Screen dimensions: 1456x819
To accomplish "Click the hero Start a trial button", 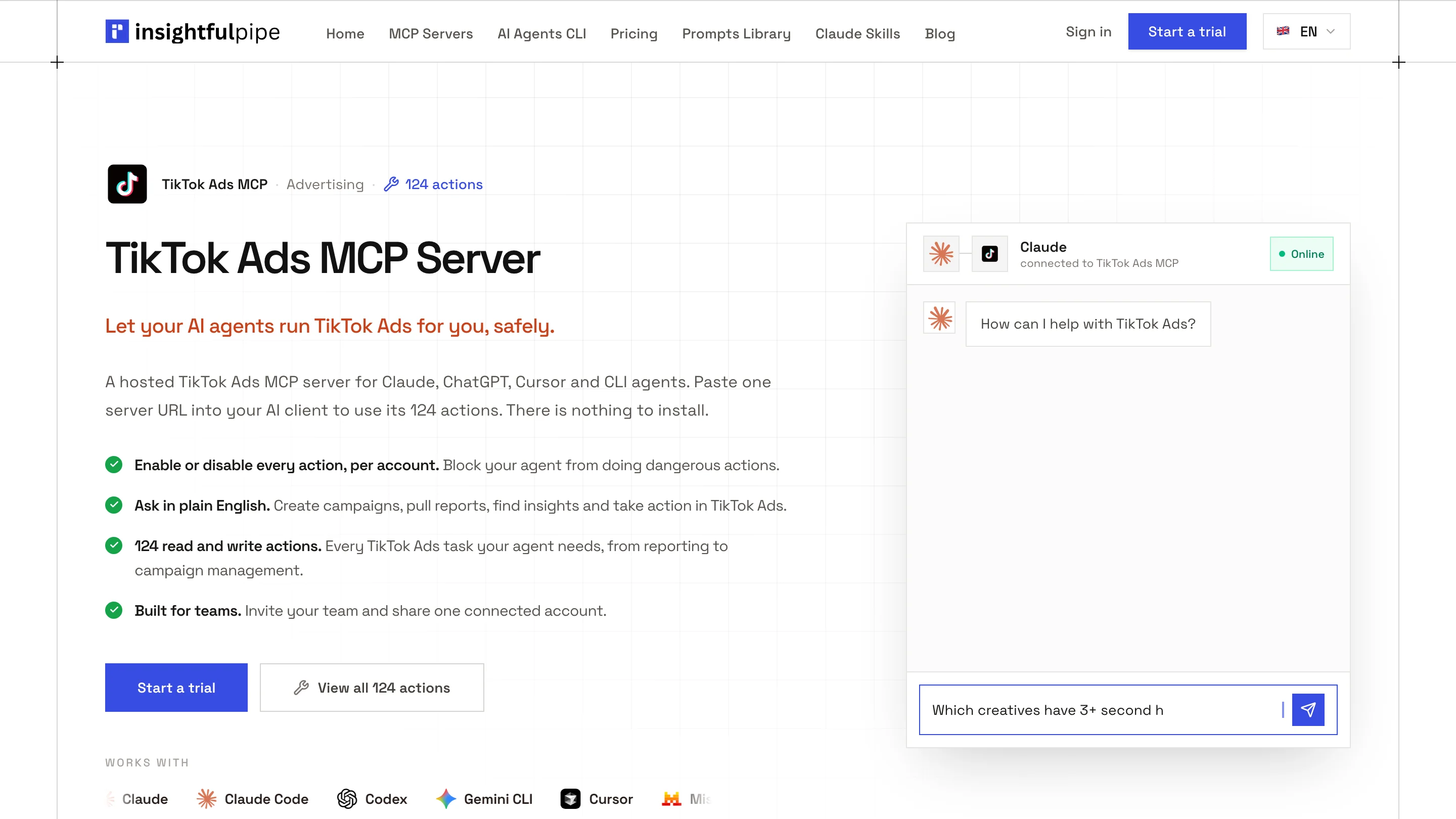I will click(x=176, y=688).
